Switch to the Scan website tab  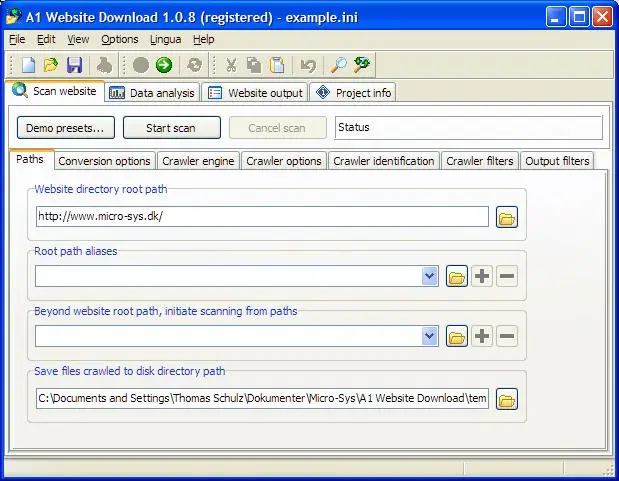[x=55, y=91]
